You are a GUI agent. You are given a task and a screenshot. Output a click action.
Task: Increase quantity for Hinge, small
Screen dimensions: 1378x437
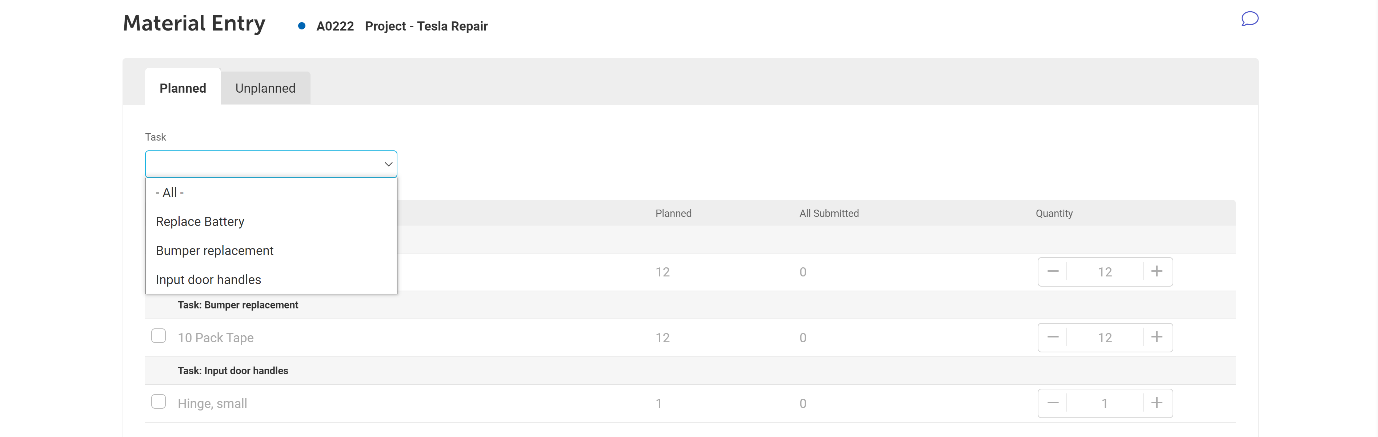tap(1157, 403)
